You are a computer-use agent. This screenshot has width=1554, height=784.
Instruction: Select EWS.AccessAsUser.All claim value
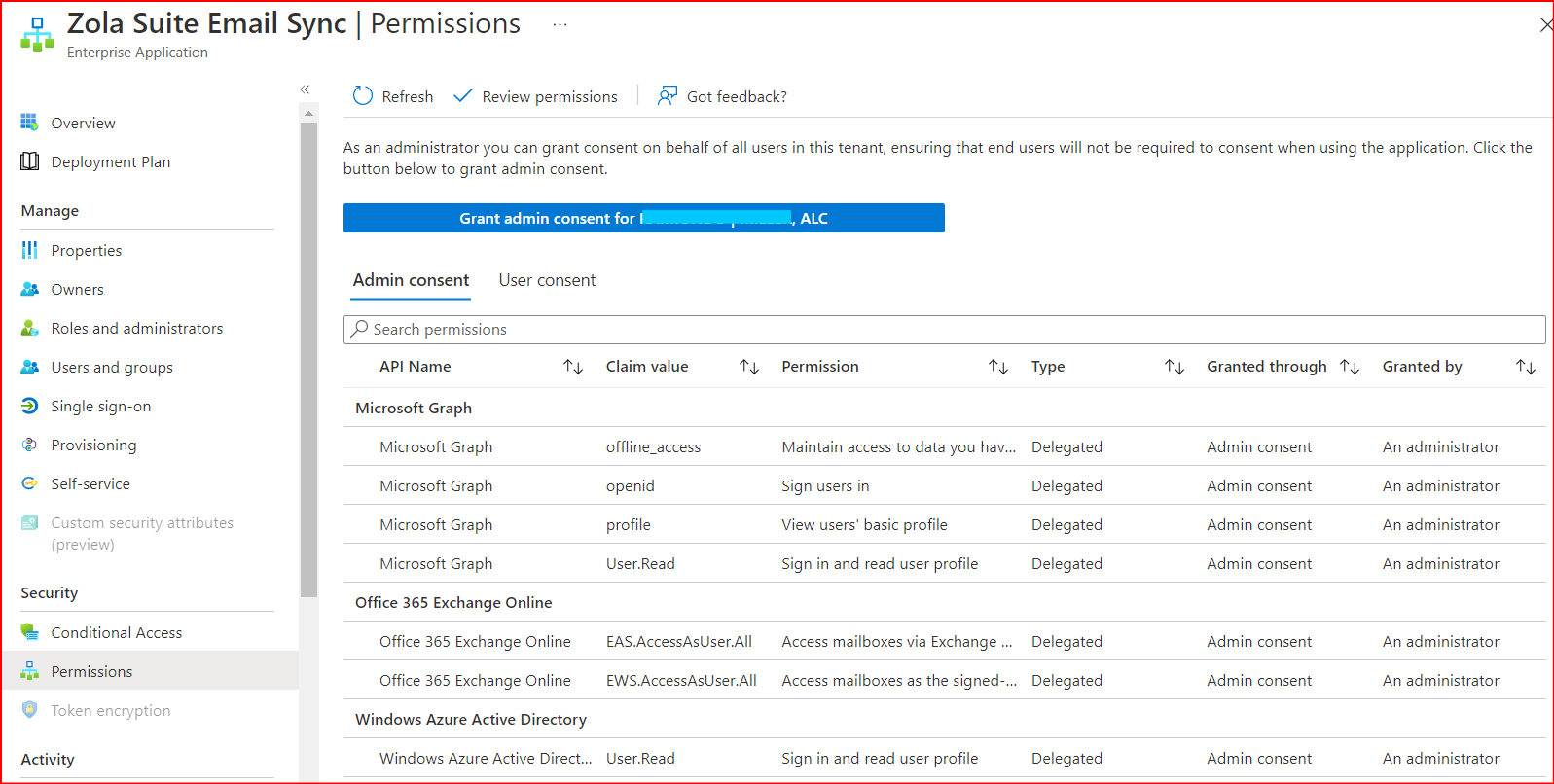(681, 680)
